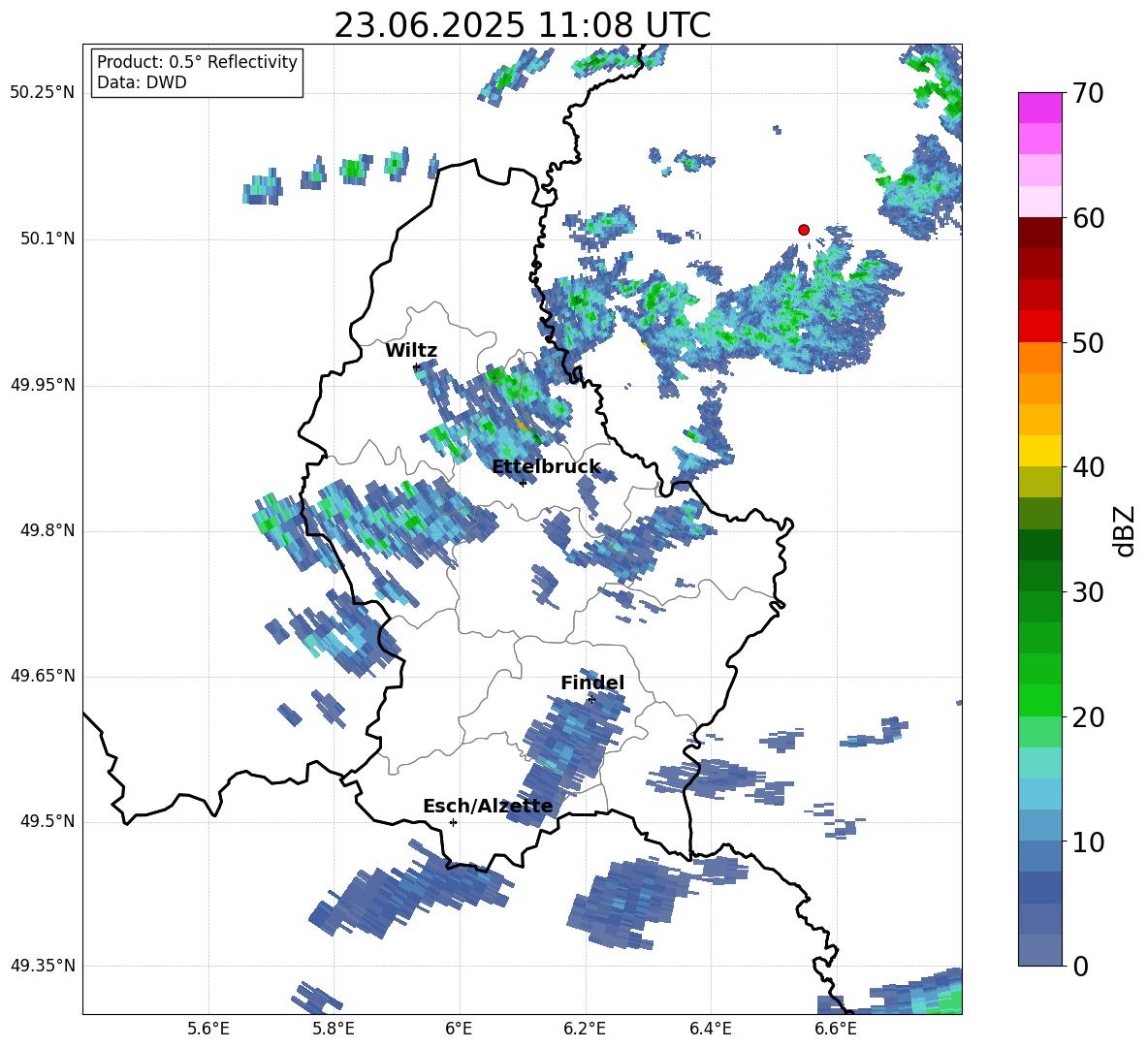Viewport: 1148px width, 1048px height.
Task: Click the 6.2°E longitude label
Action: tap(585, 1029)
